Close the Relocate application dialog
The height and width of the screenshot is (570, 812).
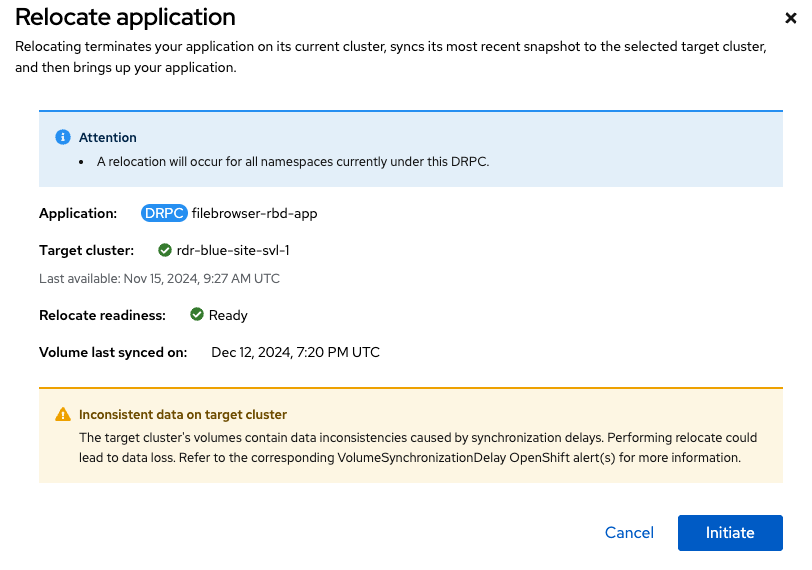pos(792,18)
